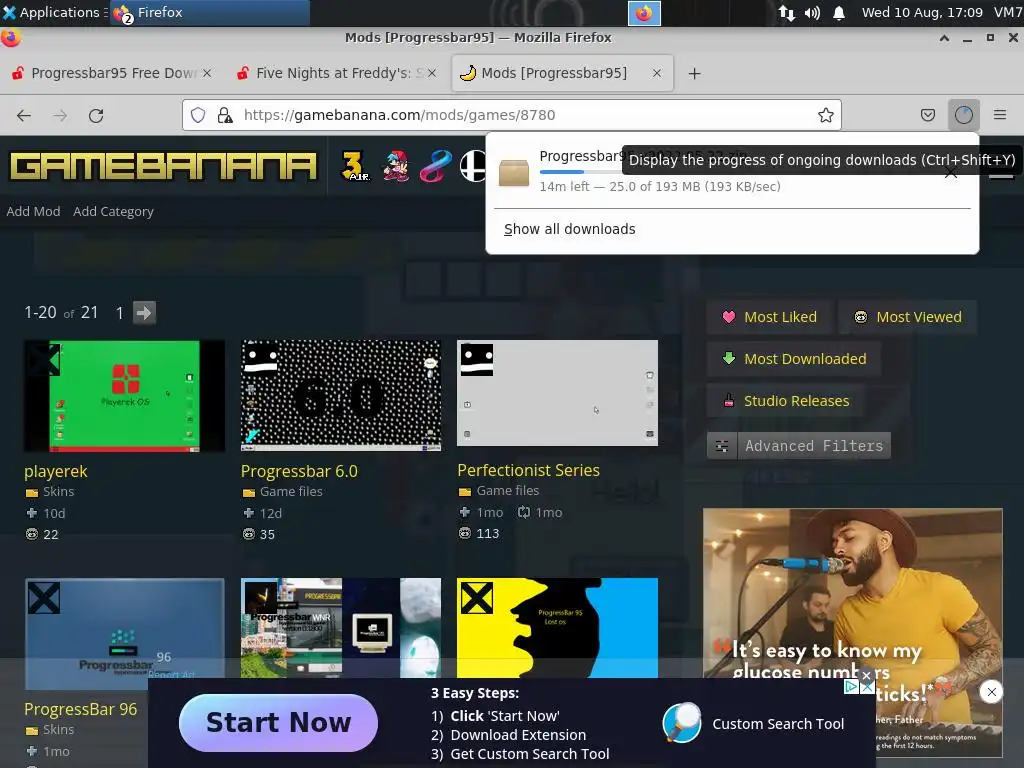The height and width of the screenshot is (768, 1024).
Task: Switch to Five Nights at Freddy's tab
Action: [x=336, y=73]
